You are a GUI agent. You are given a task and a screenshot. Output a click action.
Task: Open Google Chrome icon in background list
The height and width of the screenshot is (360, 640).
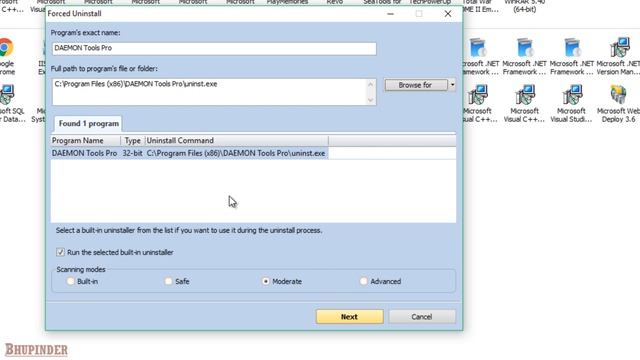6,47
